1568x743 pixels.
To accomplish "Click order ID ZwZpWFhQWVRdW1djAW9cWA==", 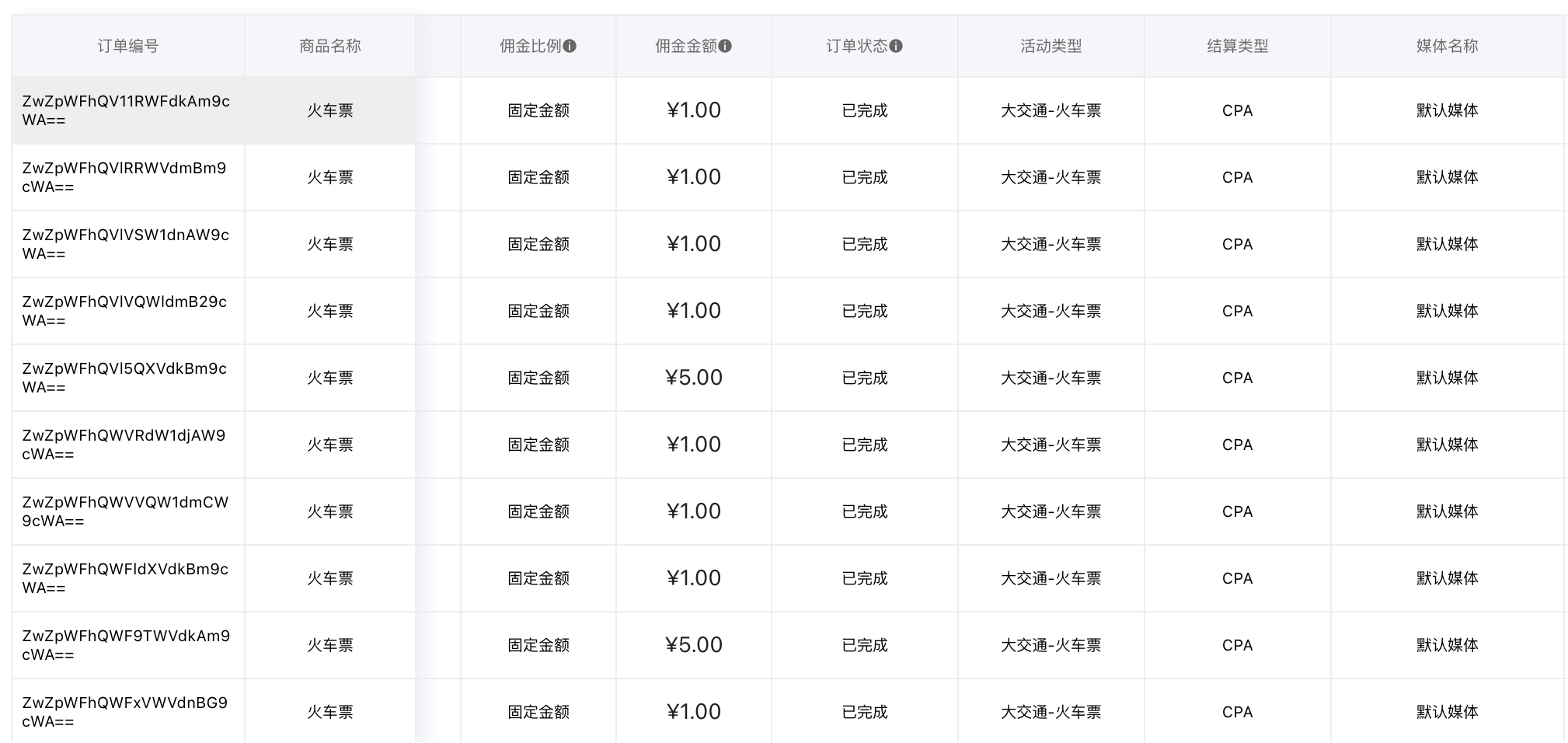I will point(124,445).
